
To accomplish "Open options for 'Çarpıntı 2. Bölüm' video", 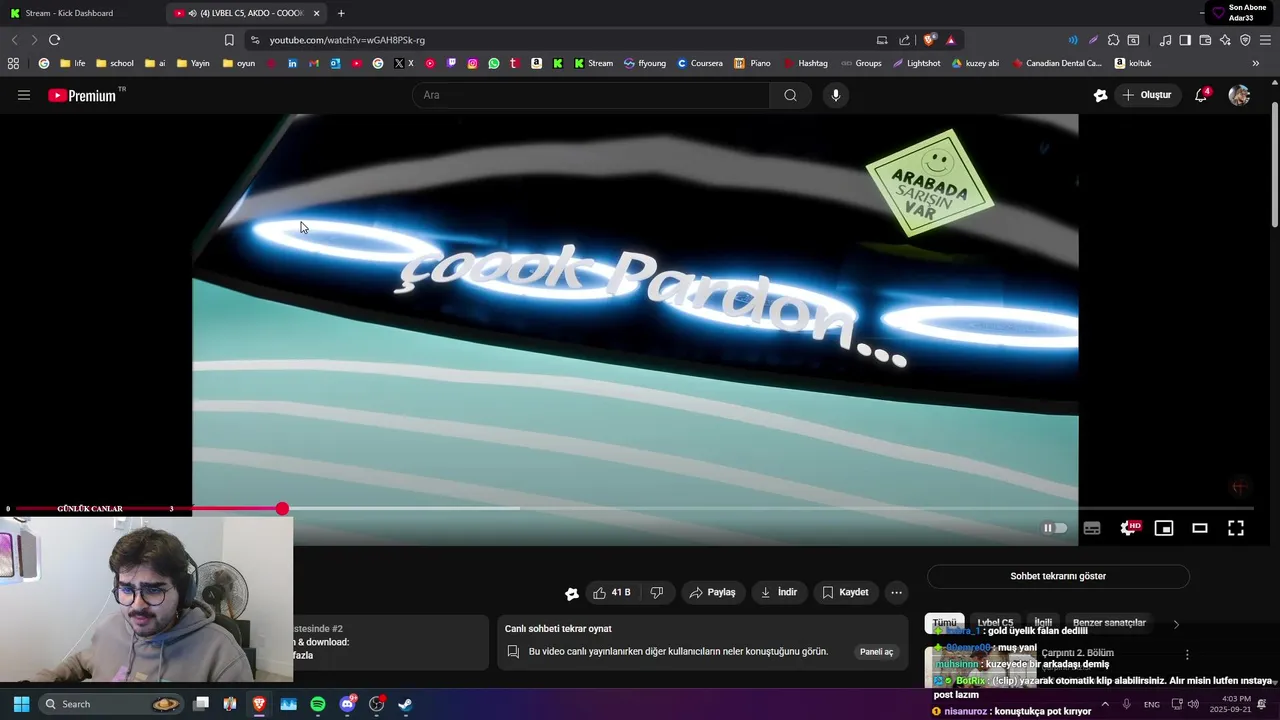I will pyautogui.click(x=1187, y=655).
